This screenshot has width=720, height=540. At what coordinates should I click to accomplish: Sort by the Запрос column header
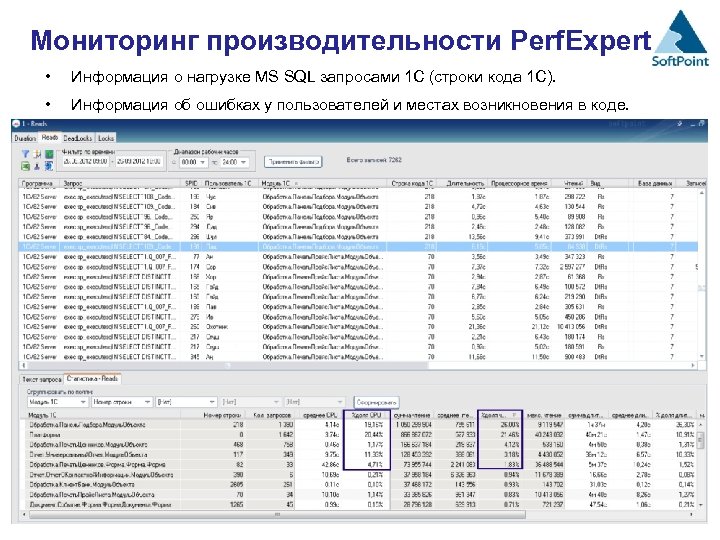coord(120,184)
